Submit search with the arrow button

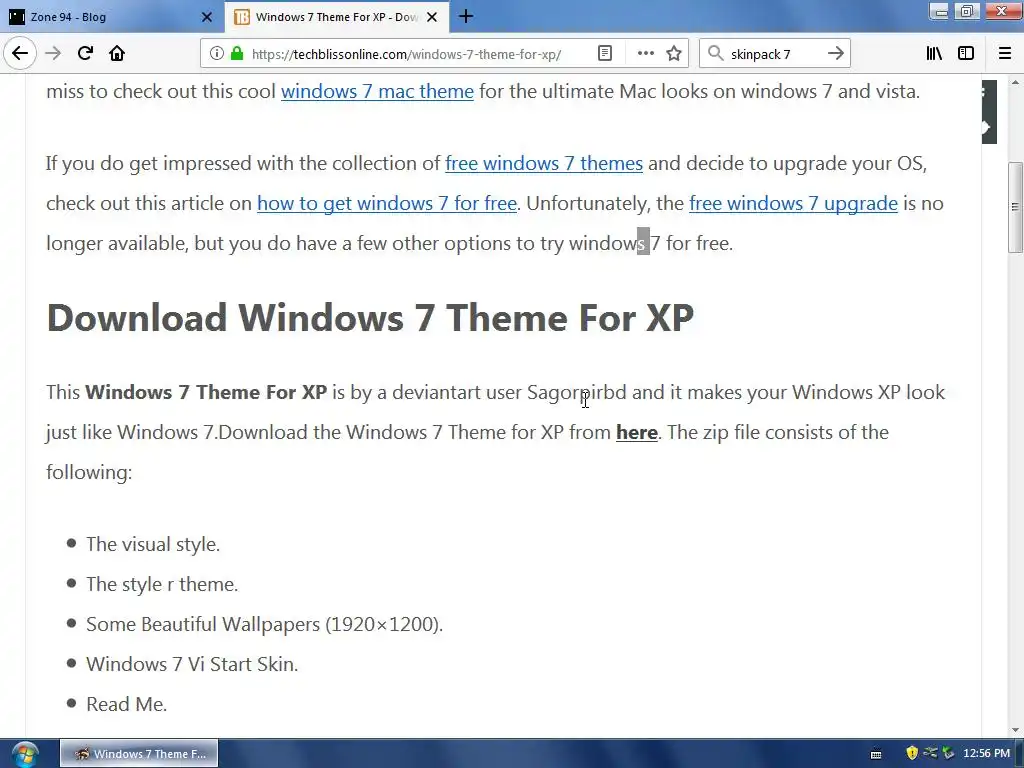pyautogui.click(x=836, y=54)
